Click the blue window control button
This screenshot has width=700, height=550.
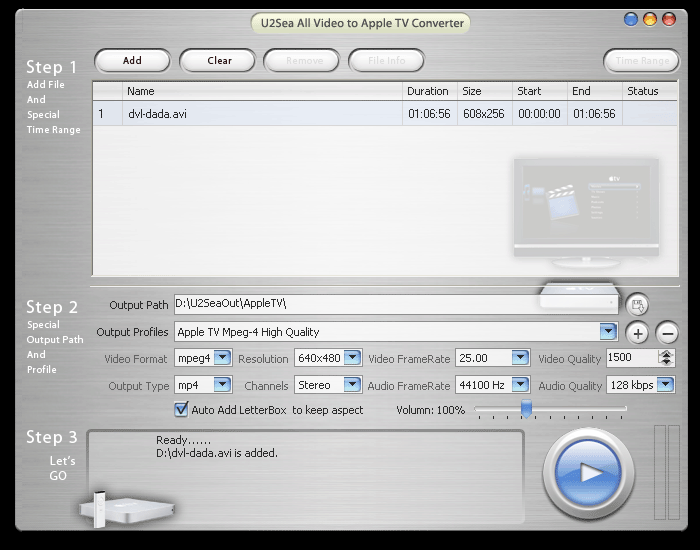point(630,20)
